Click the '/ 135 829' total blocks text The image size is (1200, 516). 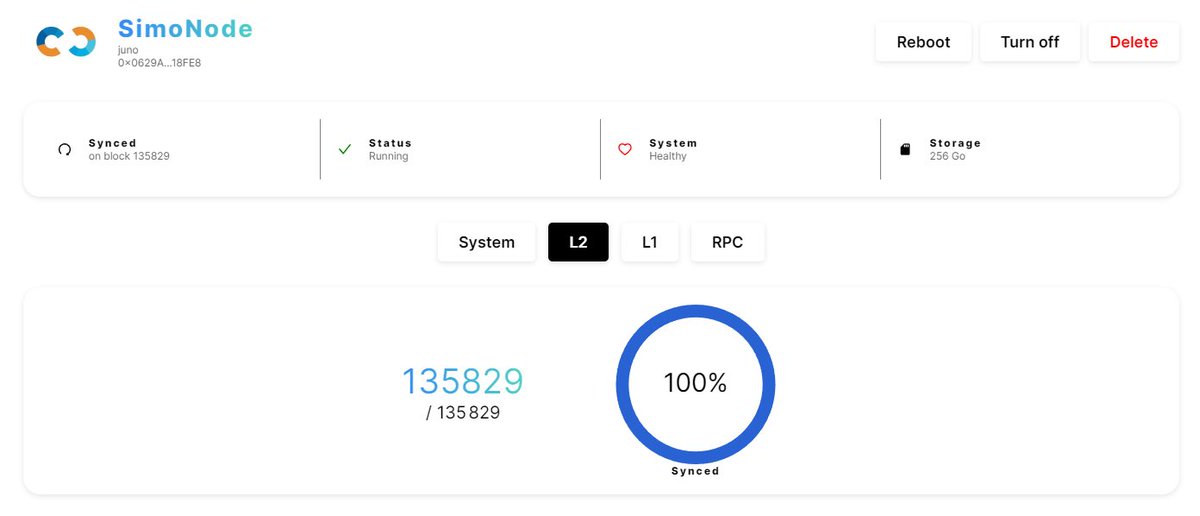(x=463, y=412)
